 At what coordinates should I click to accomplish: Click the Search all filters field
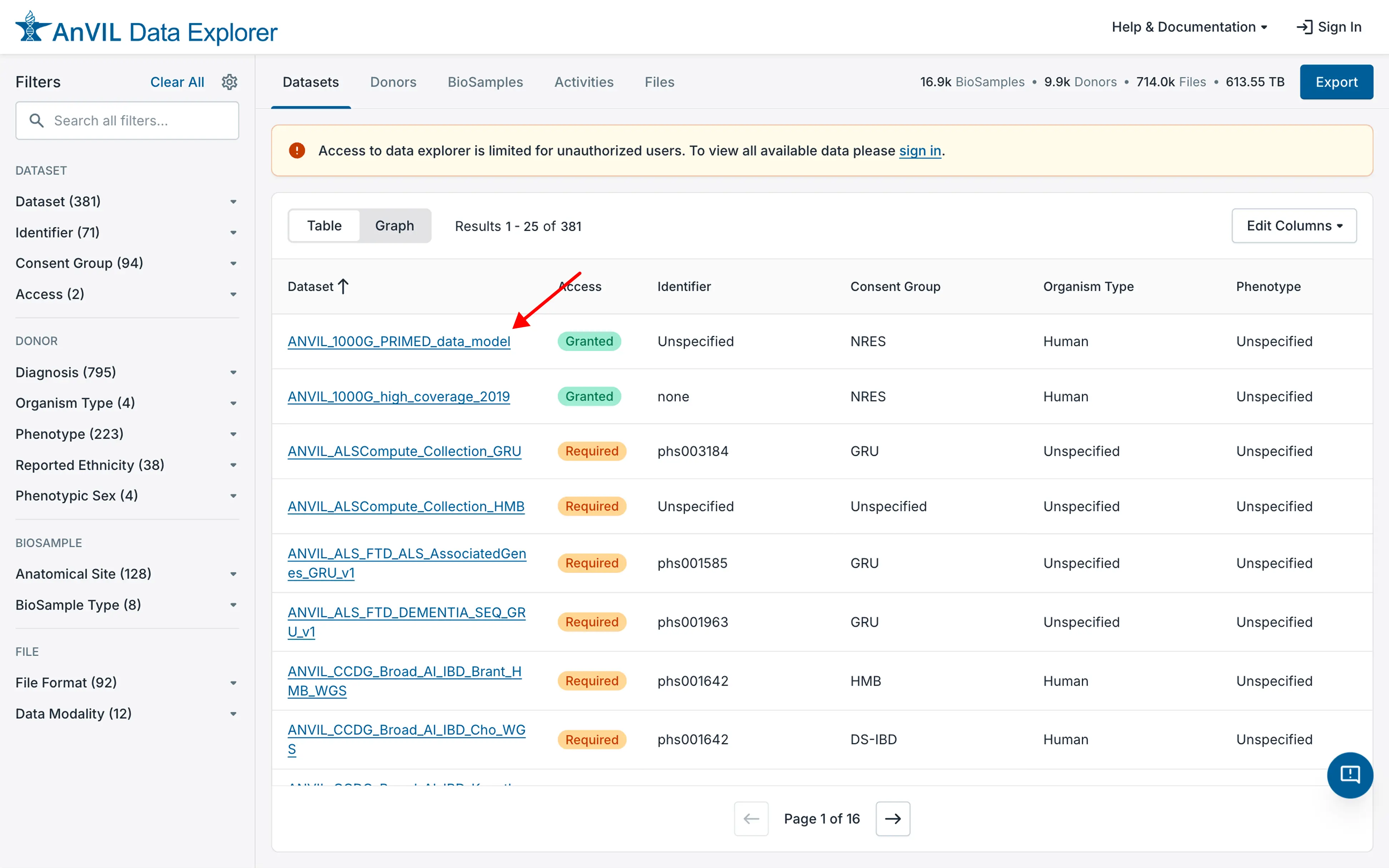[128, 121]
